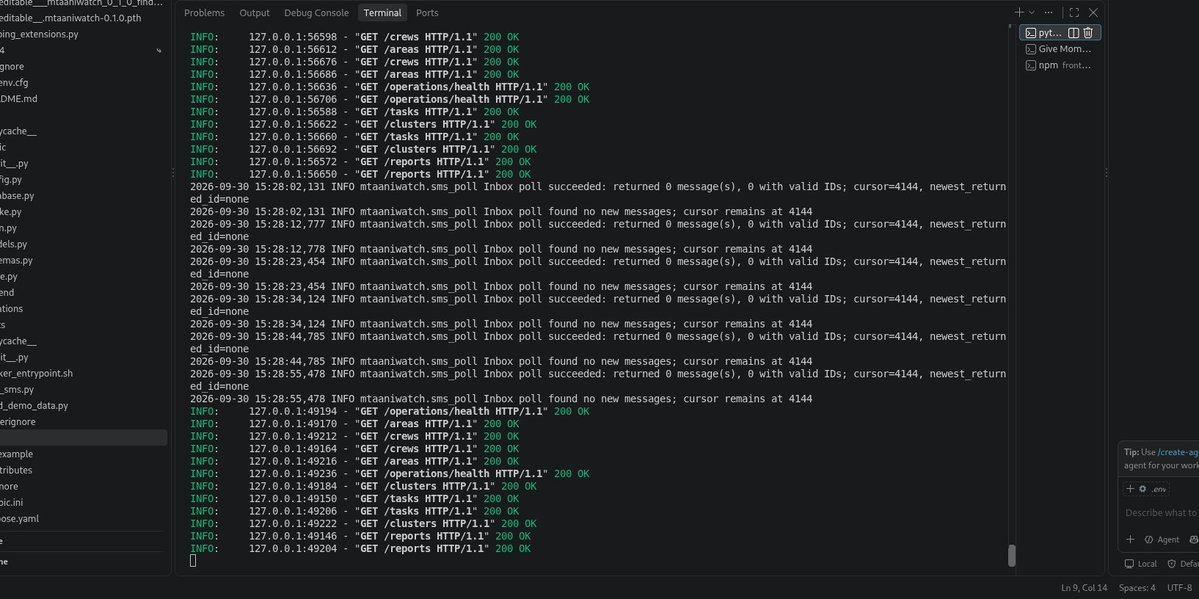
Task: Kill the python terminal with trash icon
Action: (x=1088, y=33)
